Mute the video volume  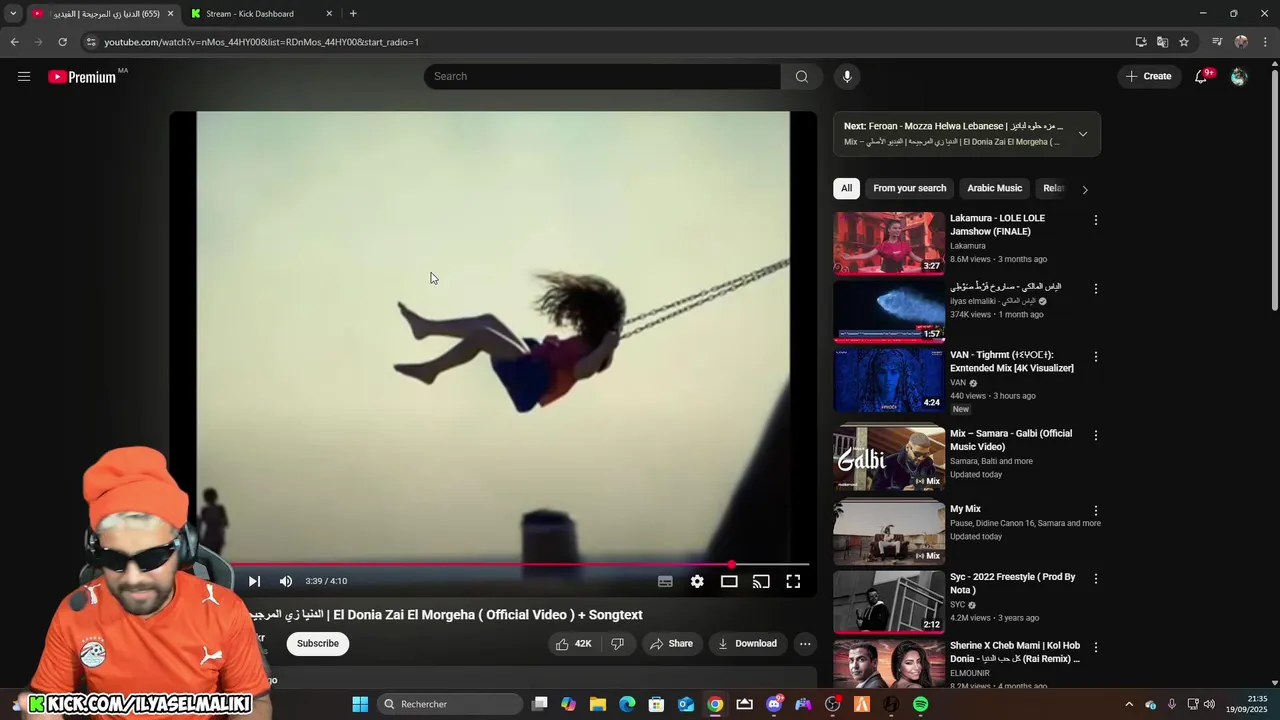[x=286, y=581]
